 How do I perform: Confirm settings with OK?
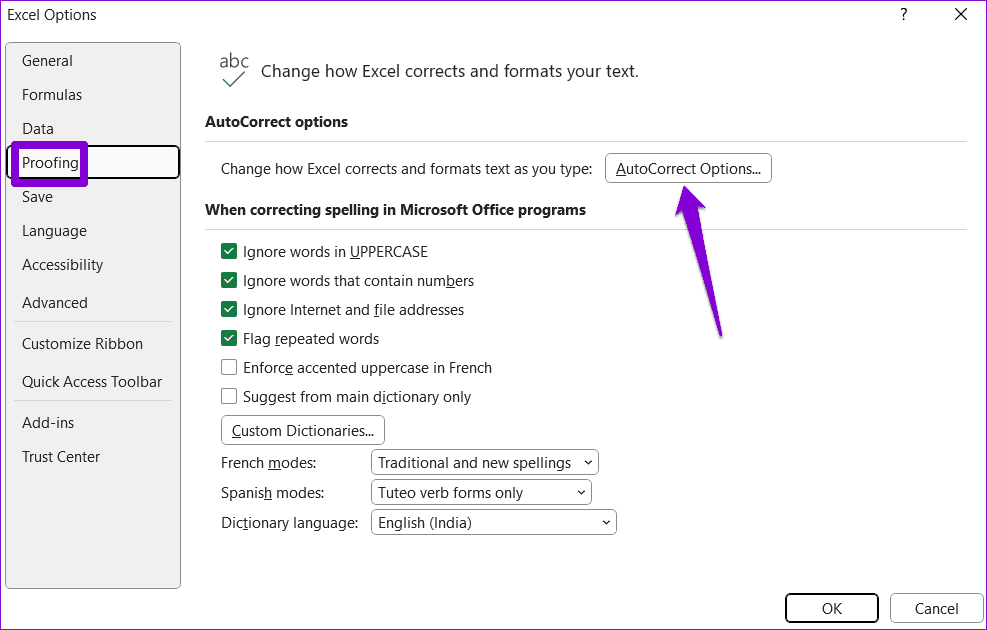pyautogui.click(x=831, y=607)
